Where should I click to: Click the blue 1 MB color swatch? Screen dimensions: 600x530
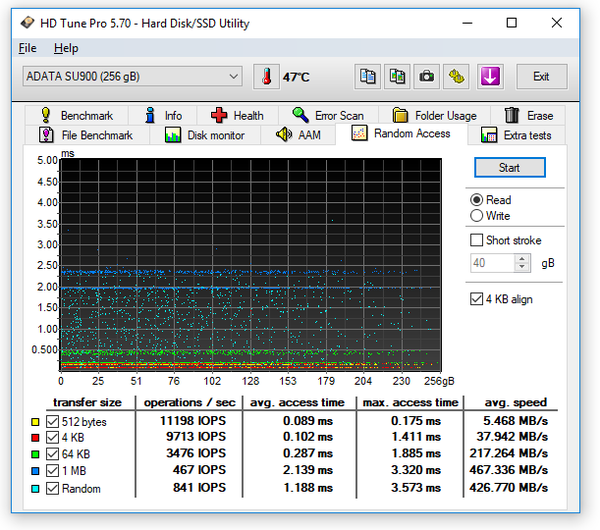[x=35, y=471]
